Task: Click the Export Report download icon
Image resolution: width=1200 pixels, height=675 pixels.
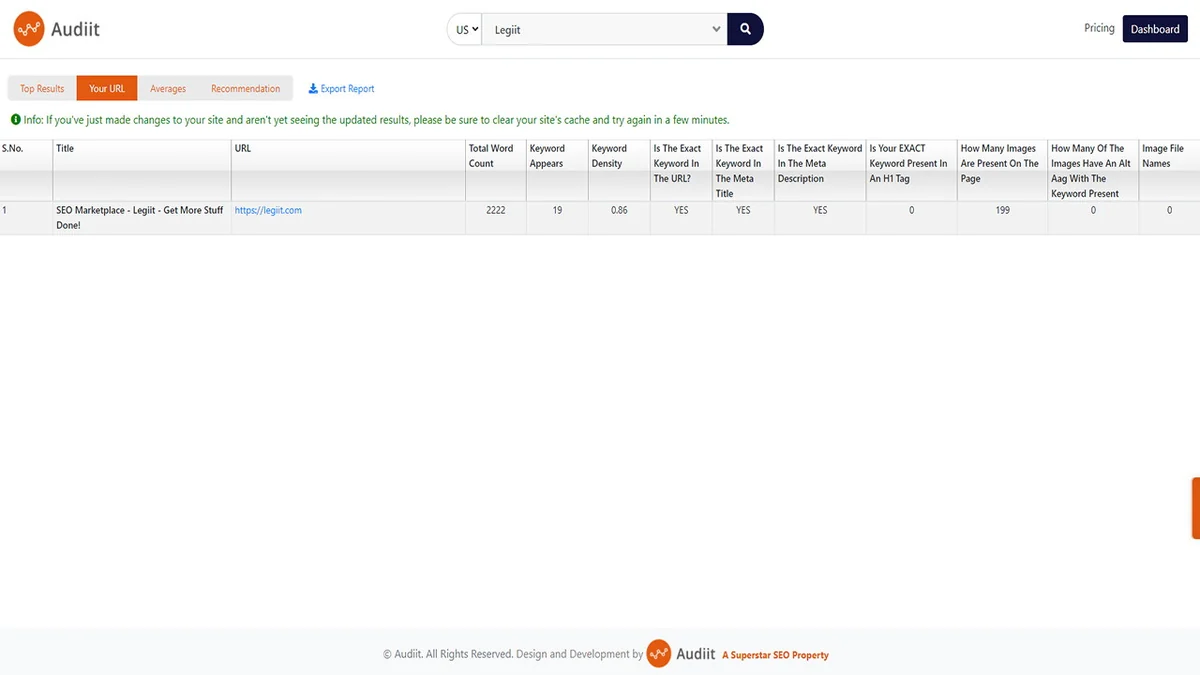Action: coord(313,89)
